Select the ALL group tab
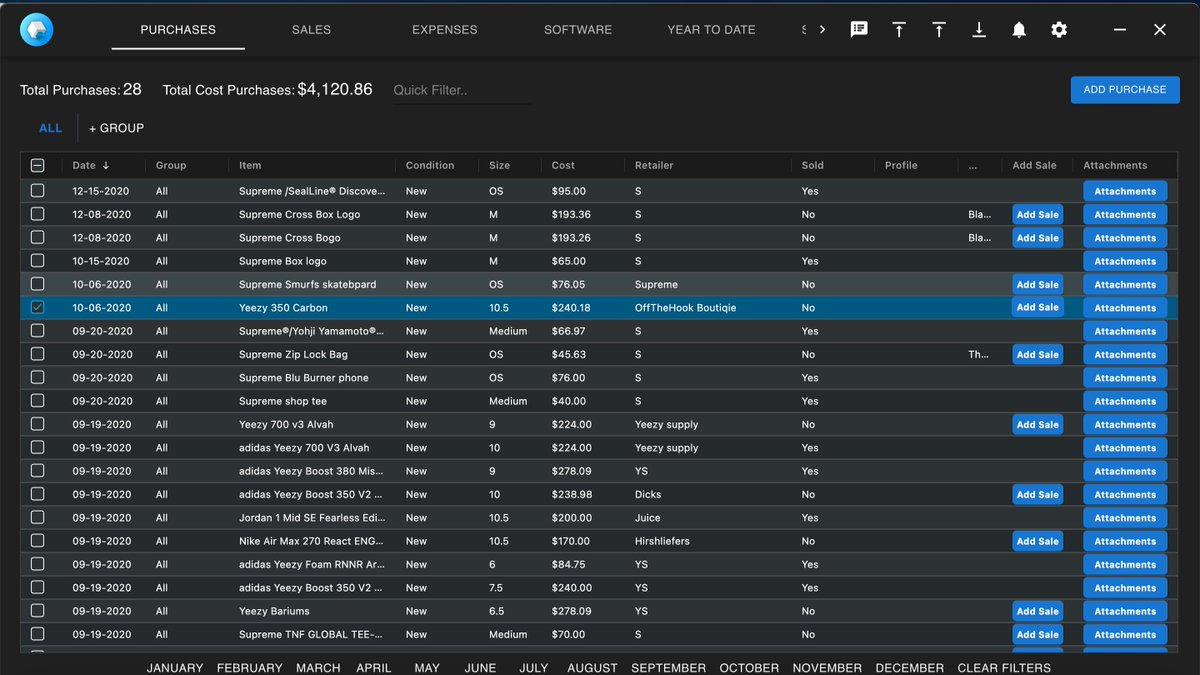The height and width of the screenshot is (675, 1200). click(x=50, y=128)
